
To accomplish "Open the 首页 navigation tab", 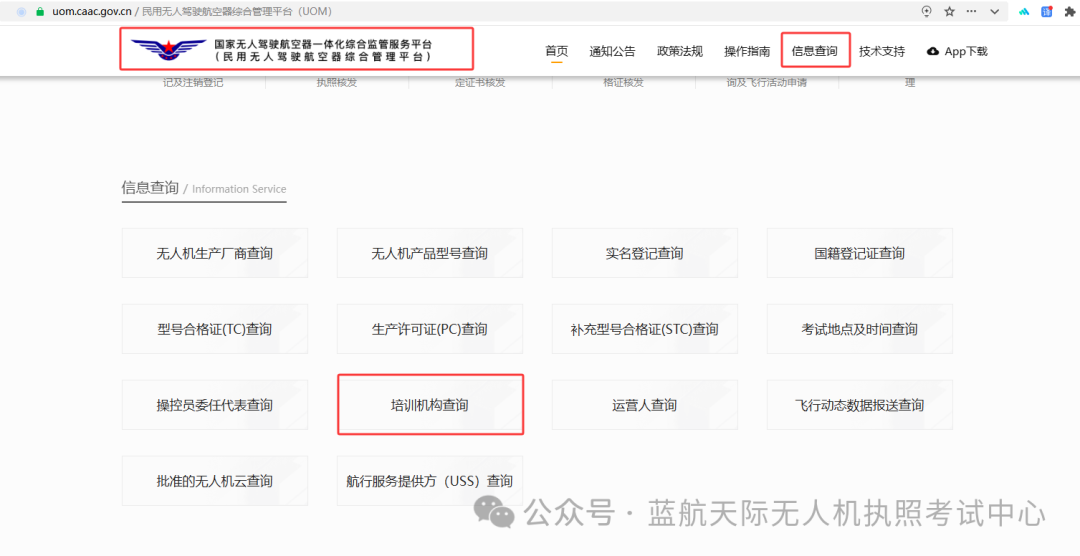I will [556, 51].
